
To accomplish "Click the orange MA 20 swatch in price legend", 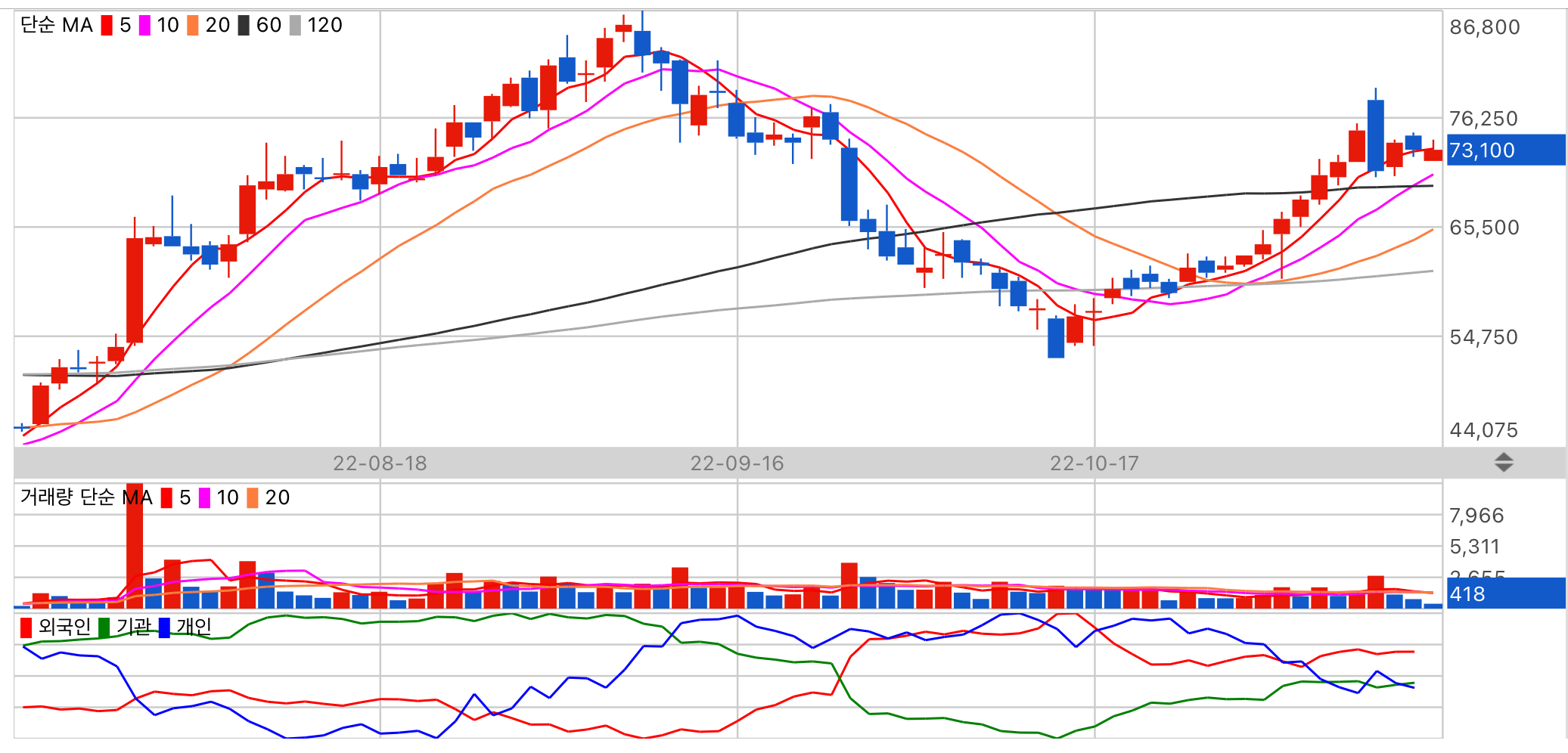I will tap(193, 26).
